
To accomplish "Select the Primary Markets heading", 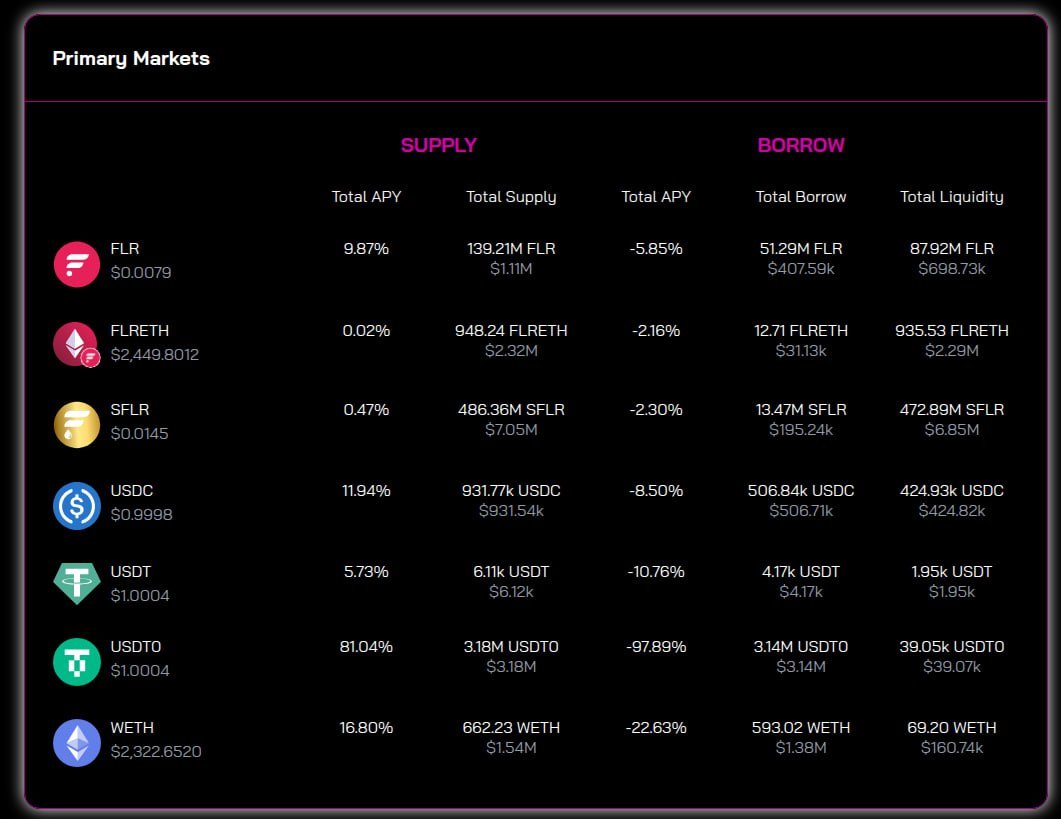I will click(131, 59).
